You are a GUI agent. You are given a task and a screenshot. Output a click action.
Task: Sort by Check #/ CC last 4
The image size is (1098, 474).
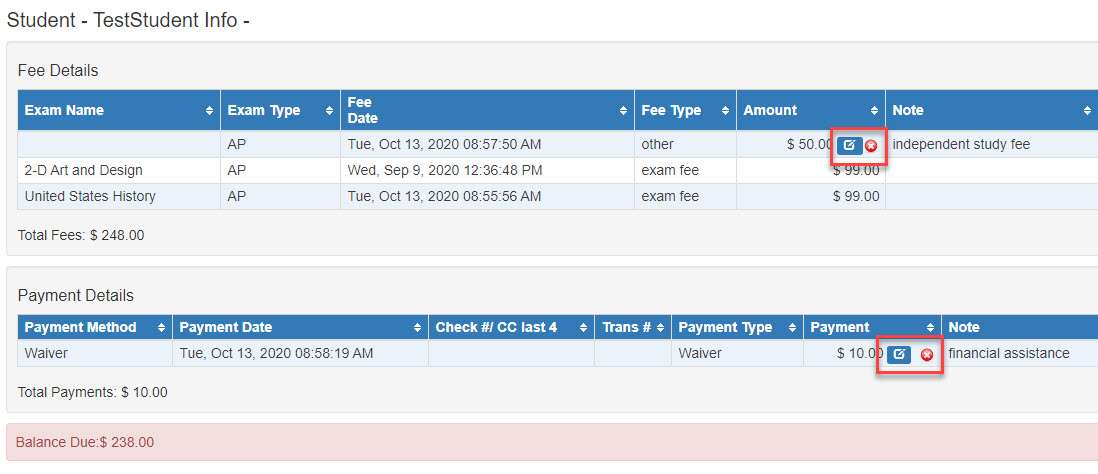click(511, 327)
